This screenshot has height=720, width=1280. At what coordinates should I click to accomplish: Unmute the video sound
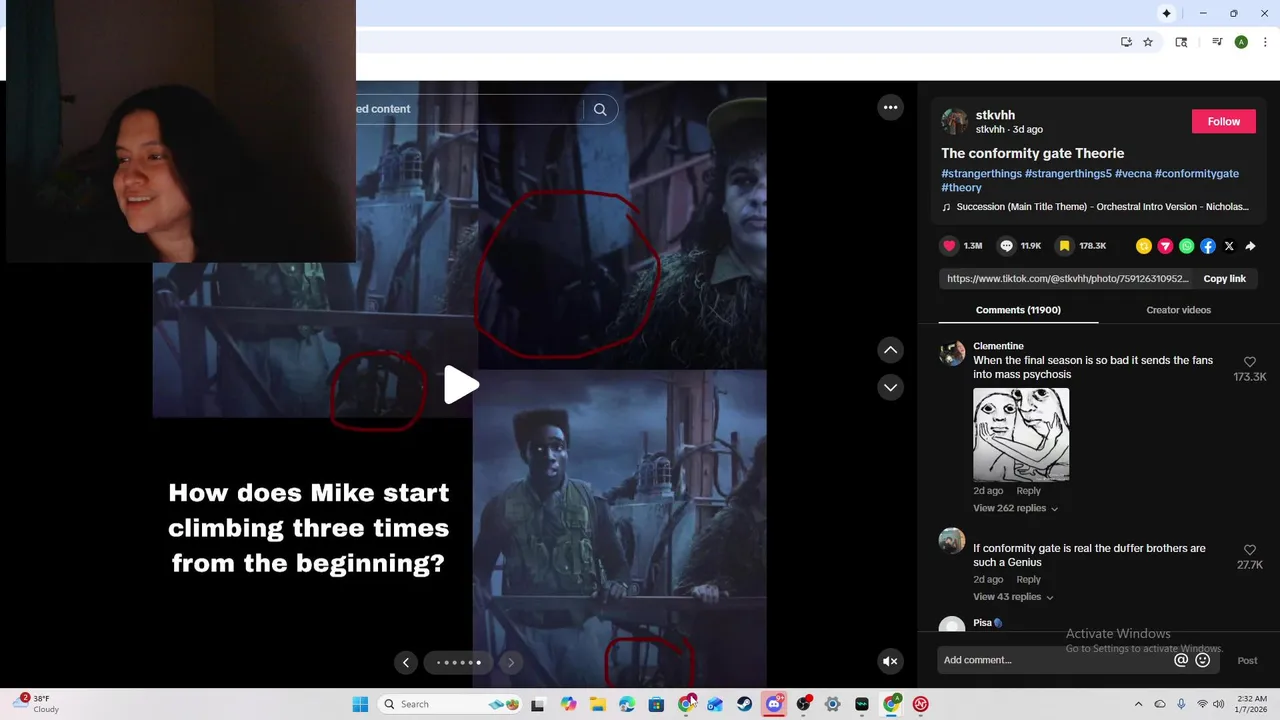[x=890, y=661]
